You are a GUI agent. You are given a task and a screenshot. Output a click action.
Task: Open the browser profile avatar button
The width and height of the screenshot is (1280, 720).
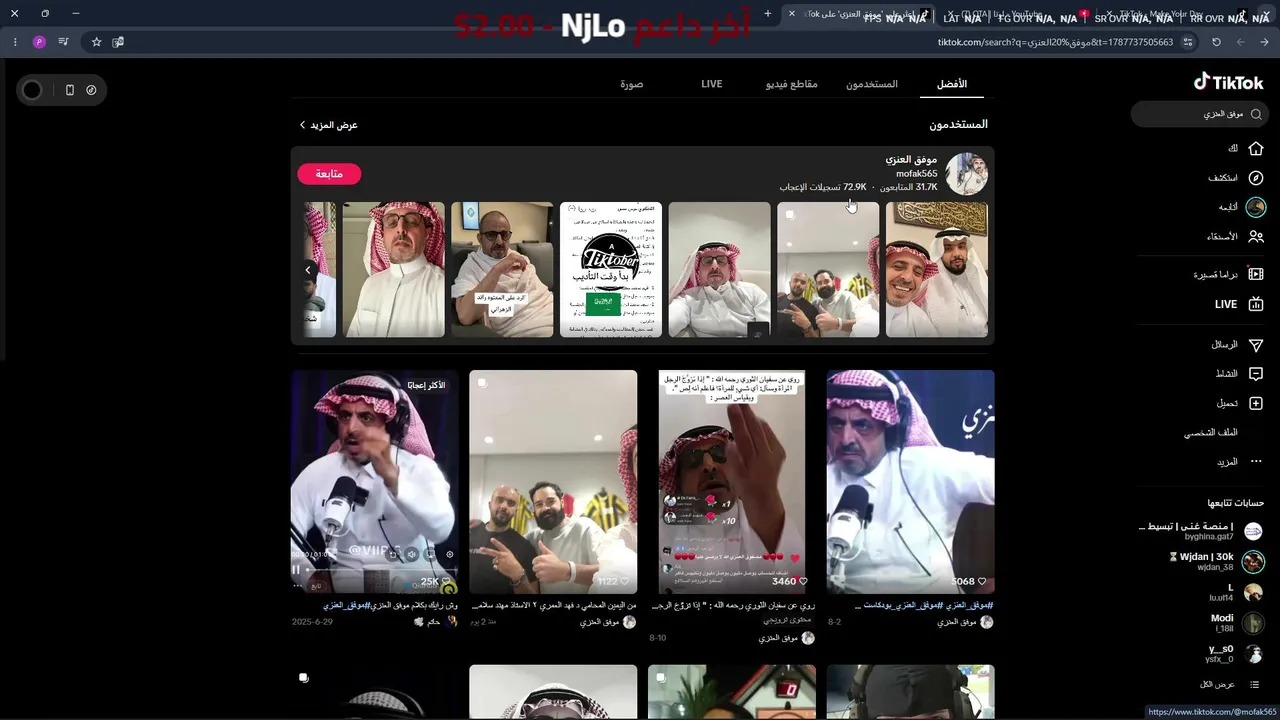click(x=39, y=42)
